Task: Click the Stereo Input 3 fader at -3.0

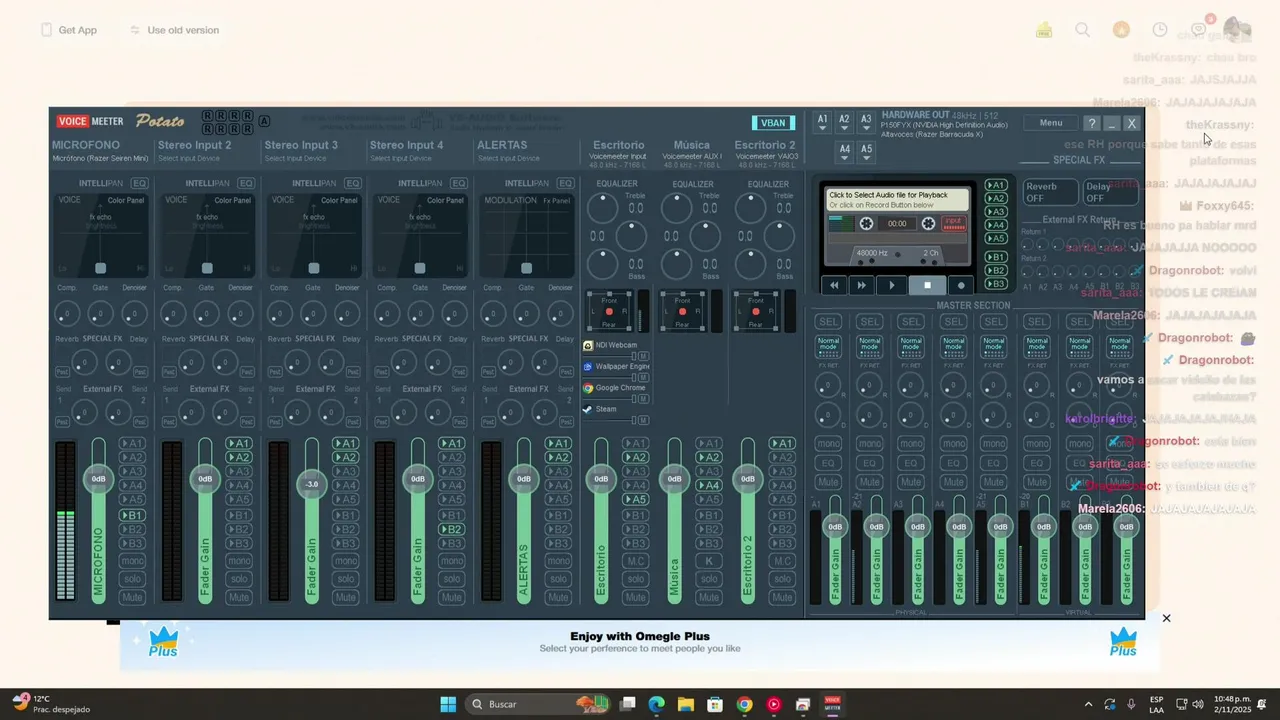Action: coord(311,484)
